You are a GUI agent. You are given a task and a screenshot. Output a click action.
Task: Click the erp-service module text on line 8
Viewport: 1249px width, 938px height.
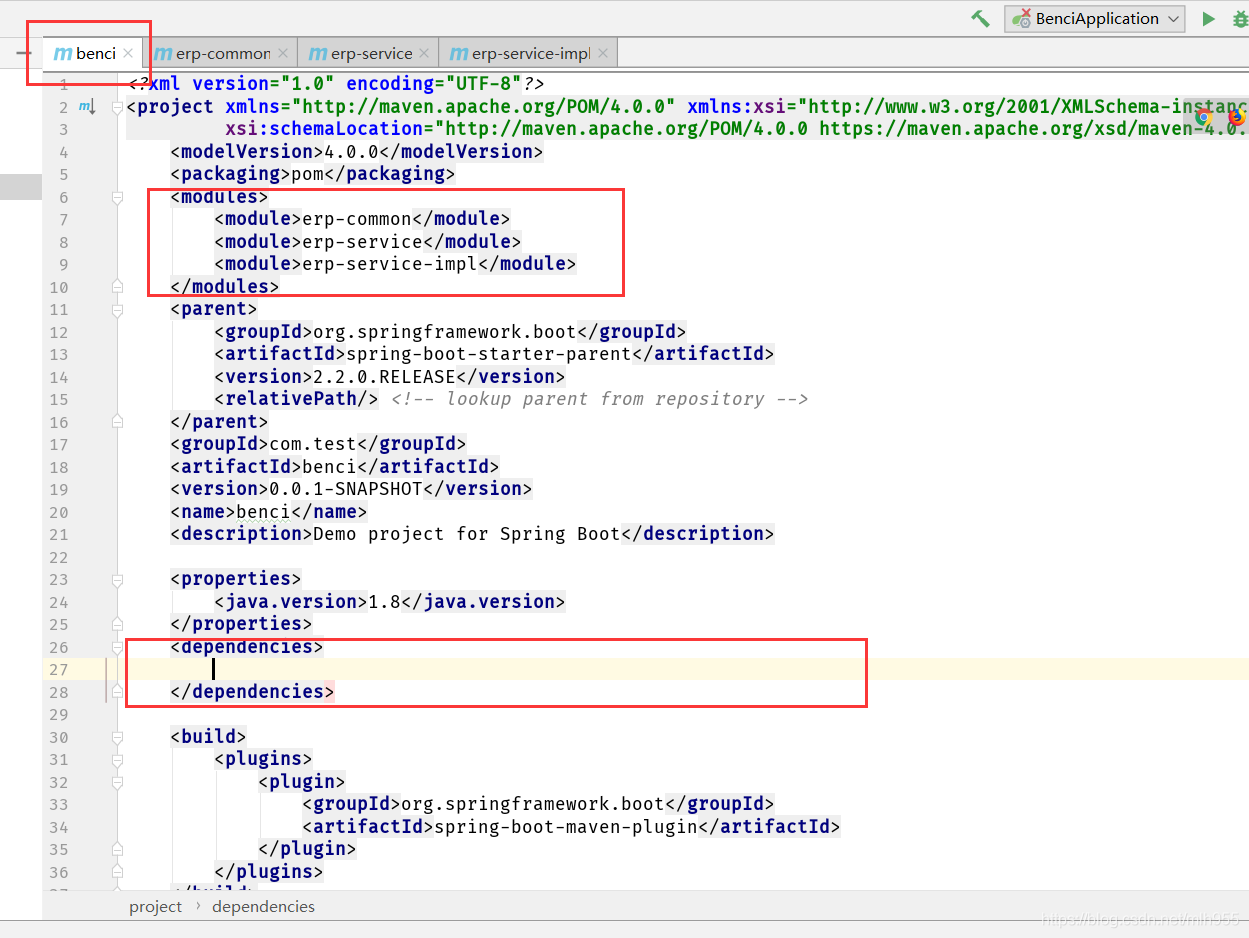(x=363, y=242)
